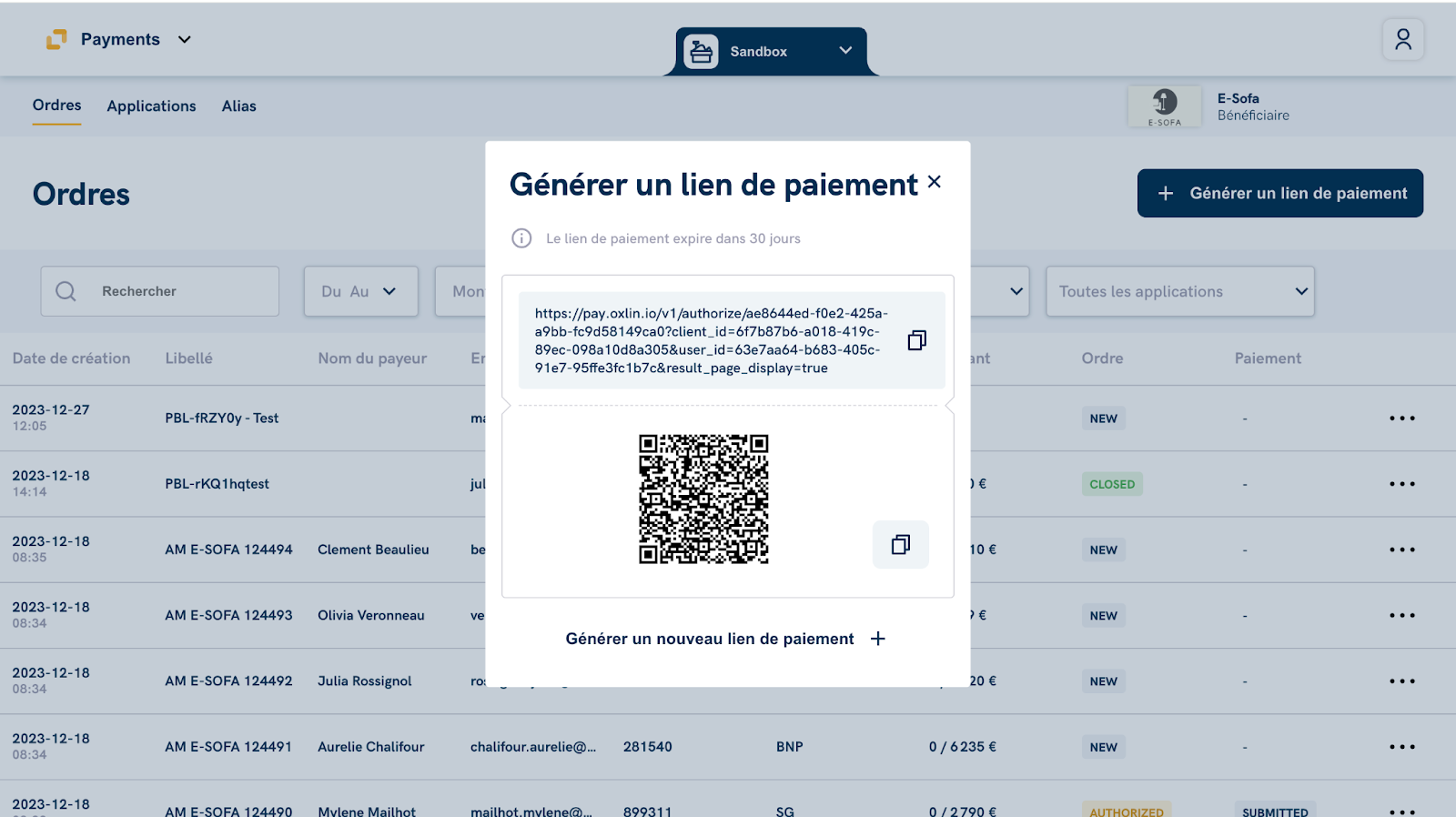Click payer name Julia Rossignol

[364, 681]
